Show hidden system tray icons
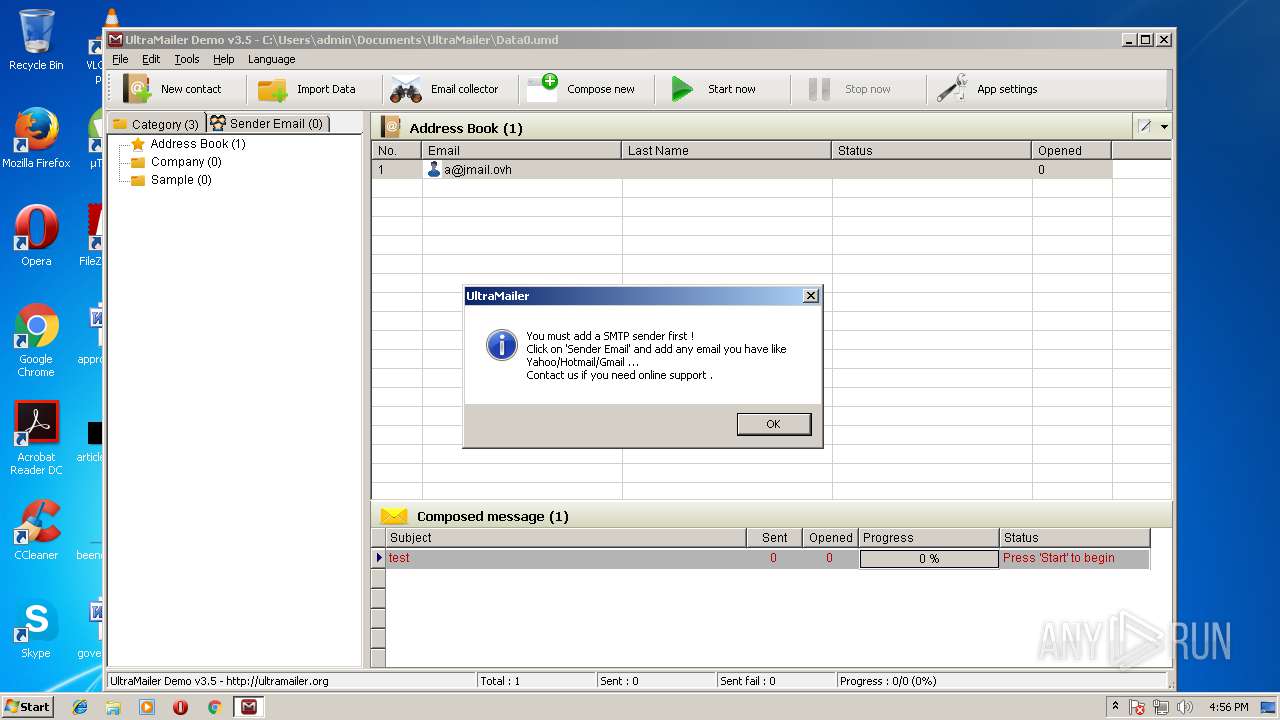Viewport: 1280px width, 720px height. point(1116,706)
